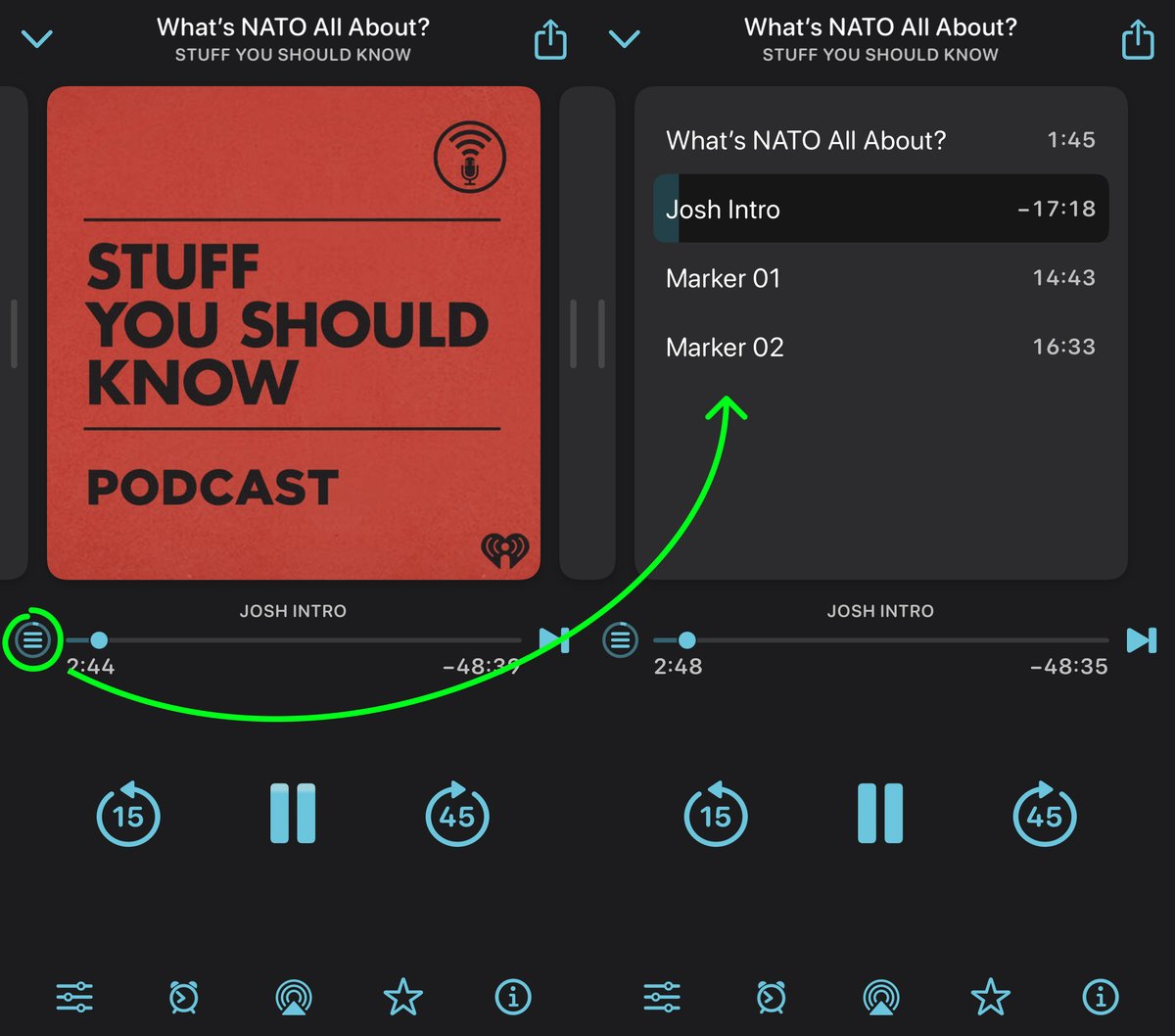Rewind 15 seconds in the right player
The width and height of the screenshot is (1175, 1036).
pyautogui.click(x=716, y=814)
